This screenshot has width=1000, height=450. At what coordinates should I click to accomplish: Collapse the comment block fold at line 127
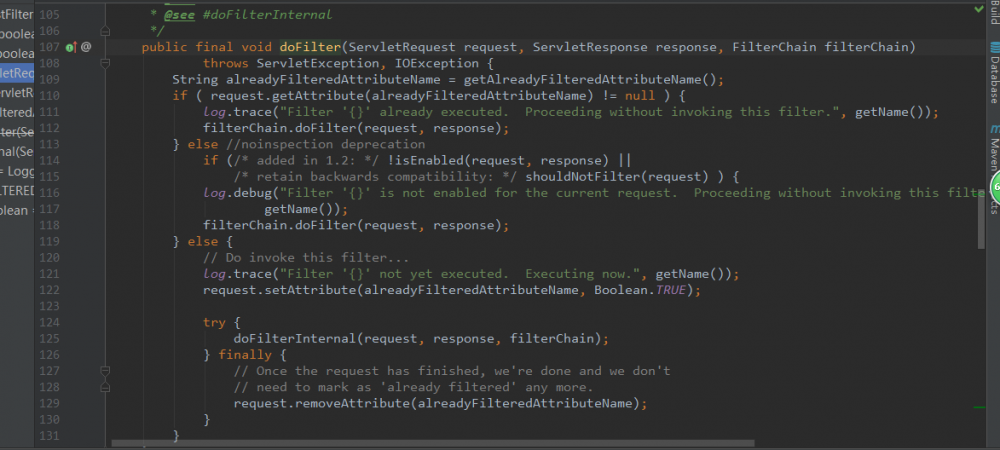[105, 371]
